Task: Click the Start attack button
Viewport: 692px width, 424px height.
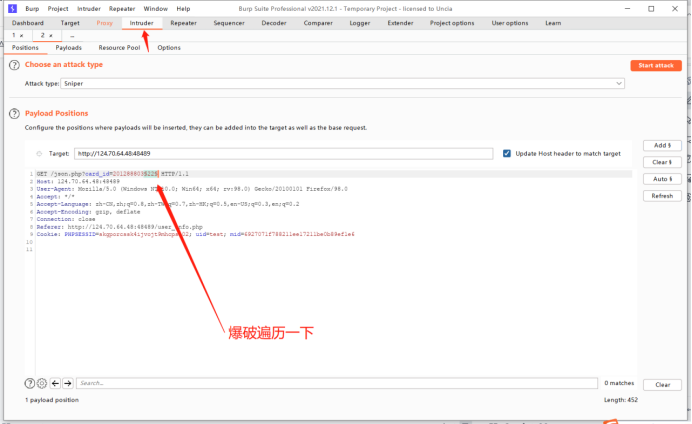Action: click(x=656, y=65)
